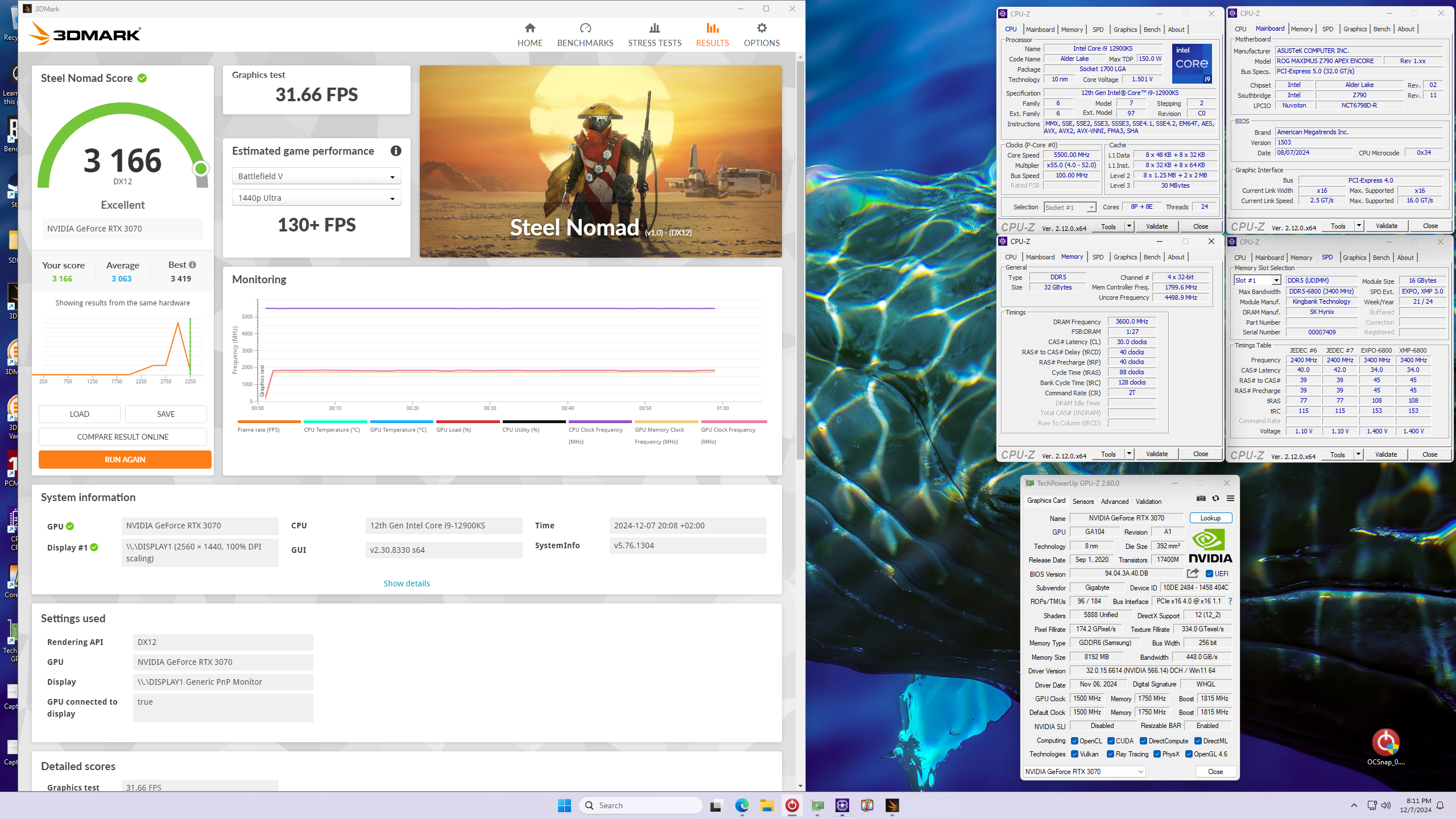Click the GPU-Z screenshot camera icon
This screenshot has width=1456, height=819.
point(1201,498)
